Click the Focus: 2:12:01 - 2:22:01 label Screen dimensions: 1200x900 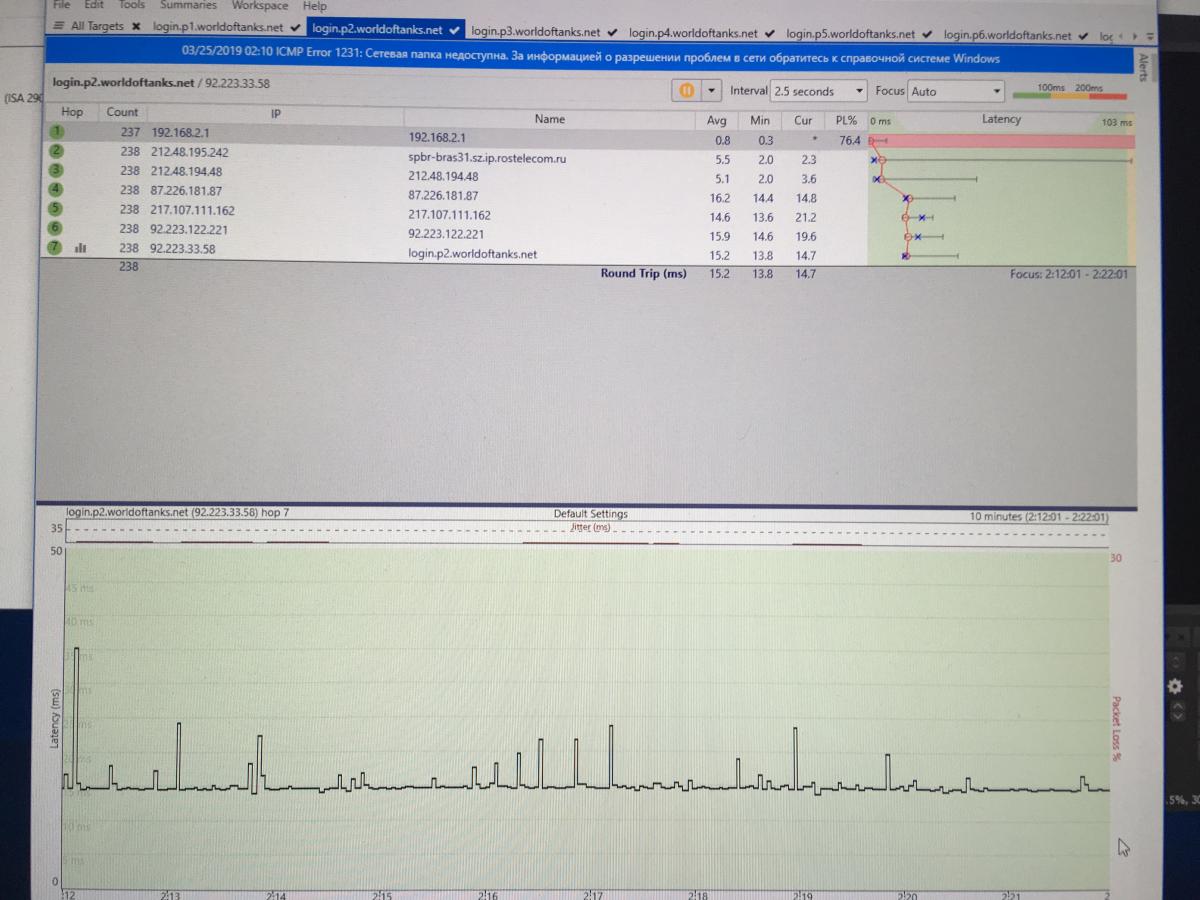click(x=1069, y=273)
